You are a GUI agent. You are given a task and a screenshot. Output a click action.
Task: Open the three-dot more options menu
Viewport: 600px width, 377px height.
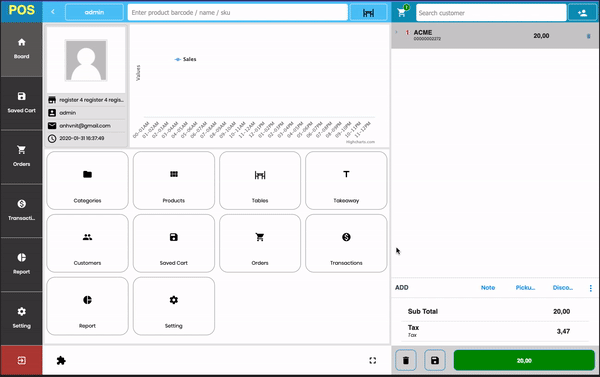tap(590, 288)
